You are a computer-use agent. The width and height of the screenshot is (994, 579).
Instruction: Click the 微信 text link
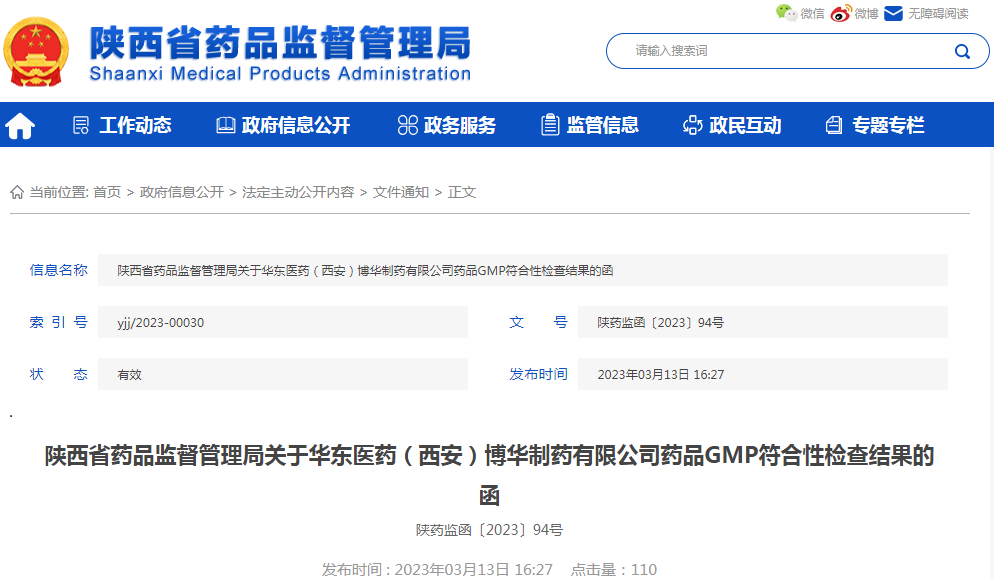(812, 13)
